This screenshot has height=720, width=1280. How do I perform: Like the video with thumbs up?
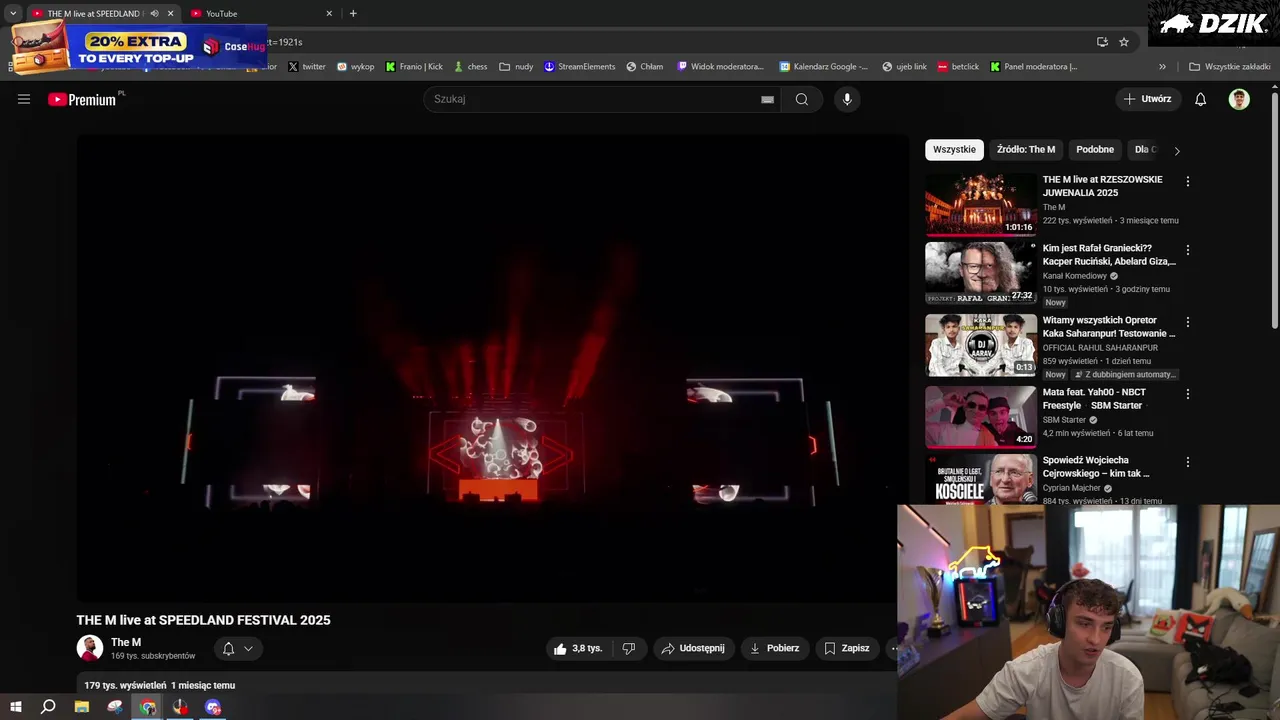(x=578, y=648)
